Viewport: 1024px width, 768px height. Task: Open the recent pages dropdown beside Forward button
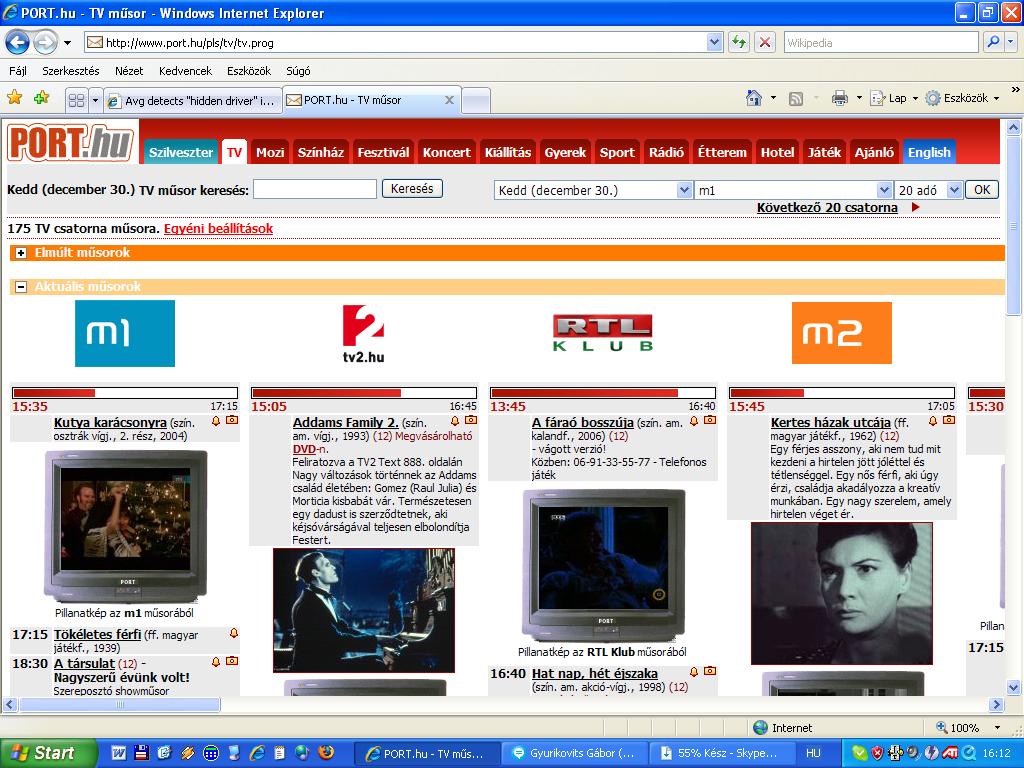67,43
